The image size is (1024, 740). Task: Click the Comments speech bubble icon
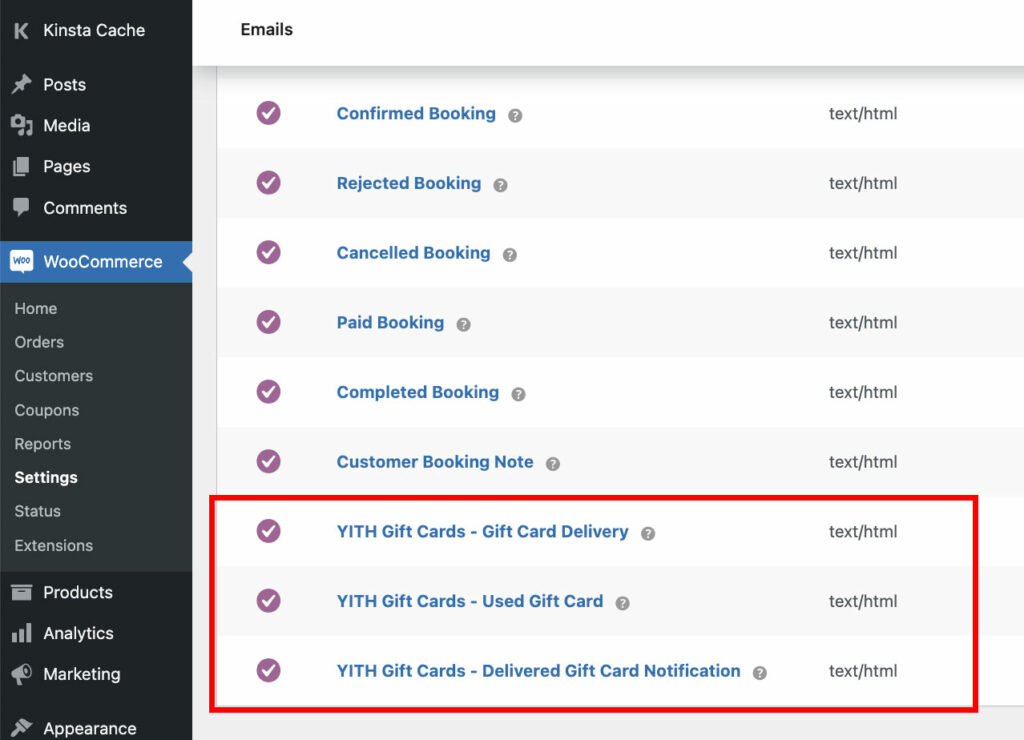point(21,208)
